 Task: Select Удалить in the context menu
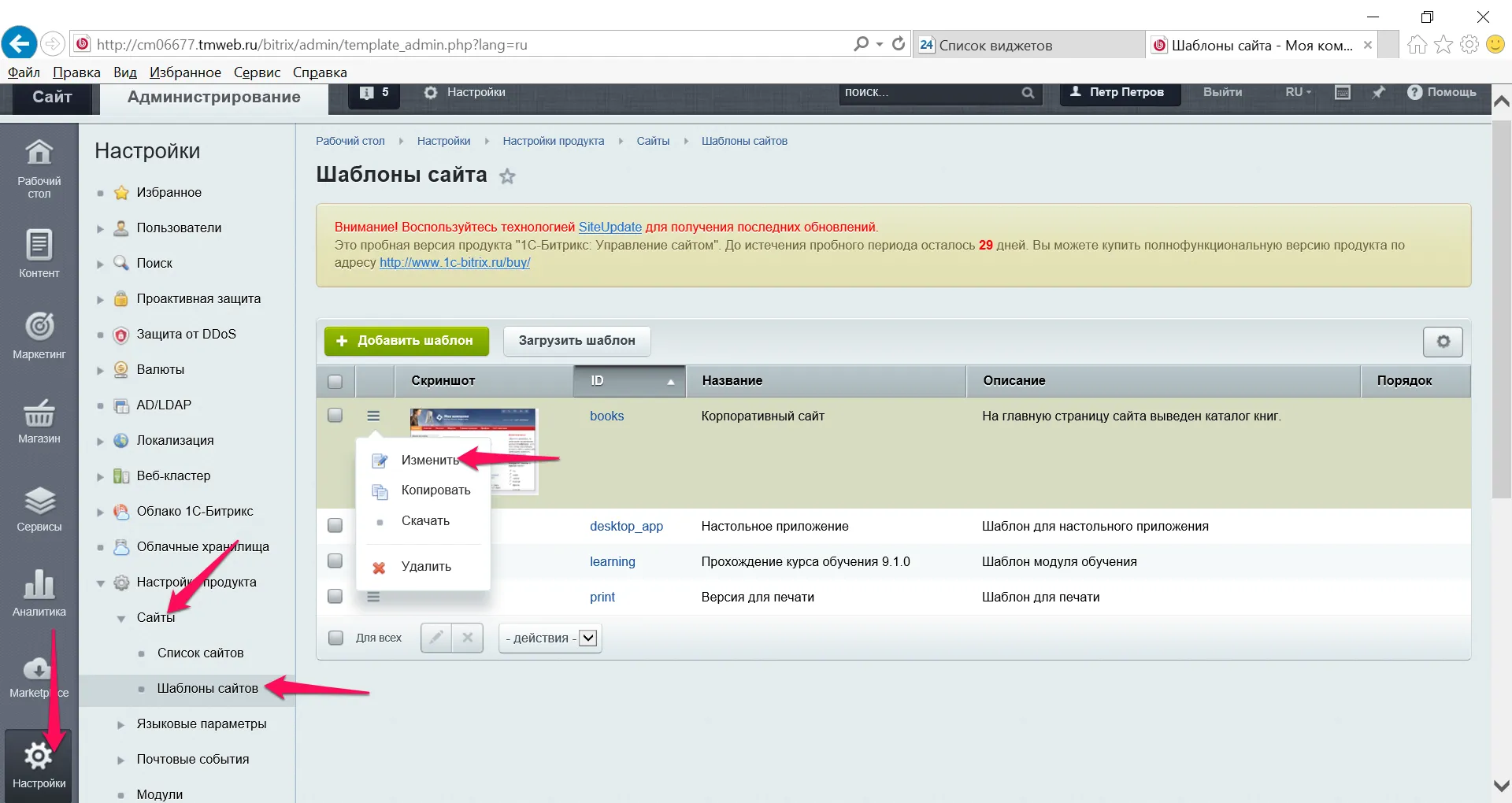[x=426, y=567]
